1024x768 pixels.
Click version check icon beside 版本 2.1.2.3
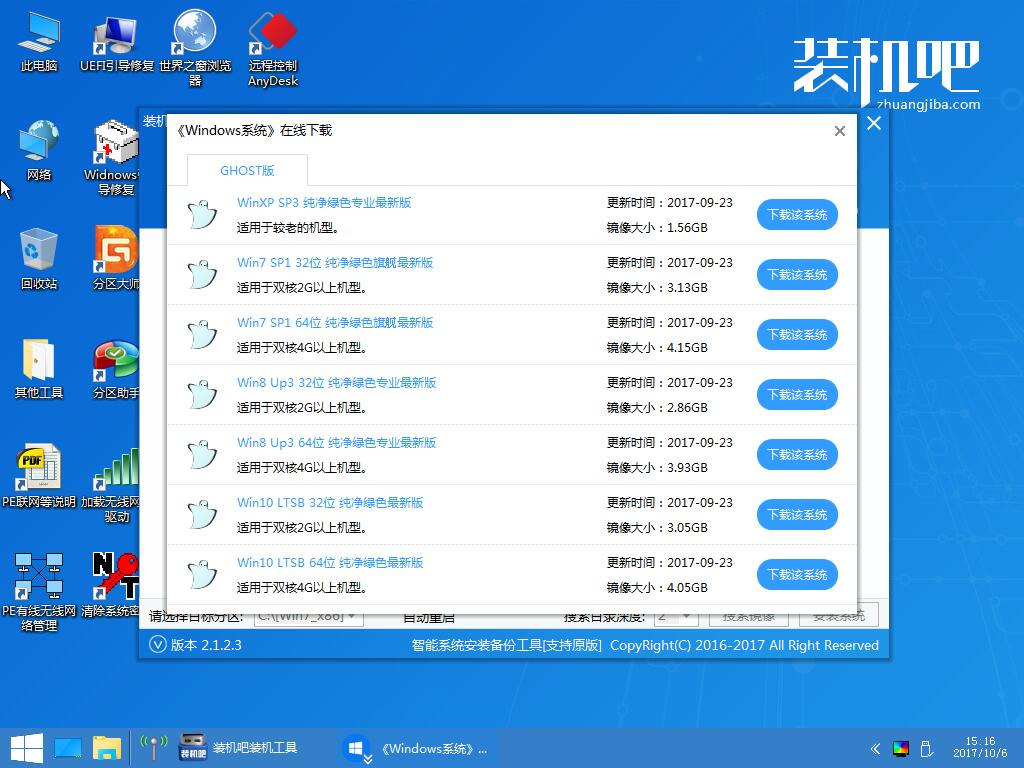157,645
